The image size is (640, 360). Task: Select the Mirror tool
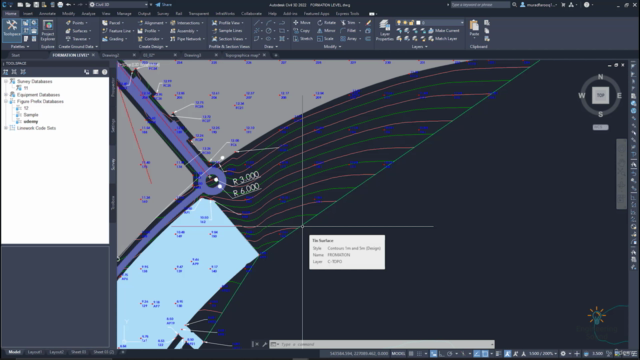326,31
